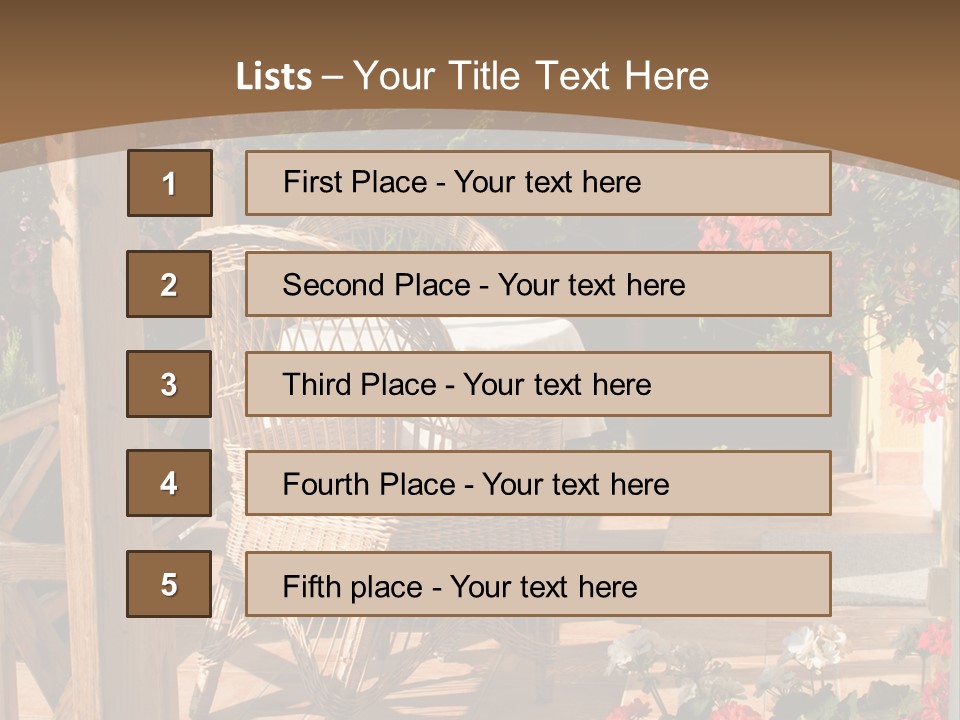Select the 'Fourth Place' text box
The width and height of the screenshot is (960, 720).
click(538, 484)
